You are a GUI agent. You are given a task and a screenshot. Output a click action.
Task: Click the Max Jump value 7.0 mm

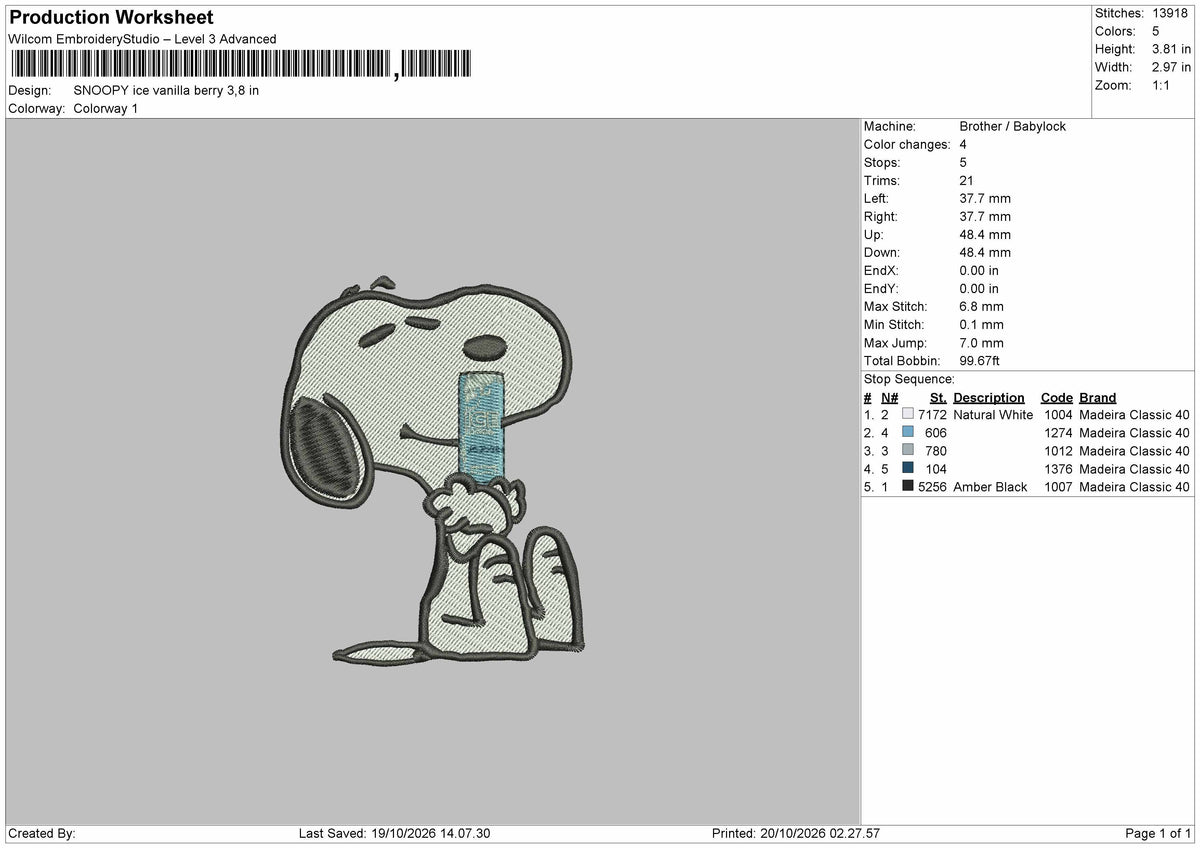coord(981,342)
